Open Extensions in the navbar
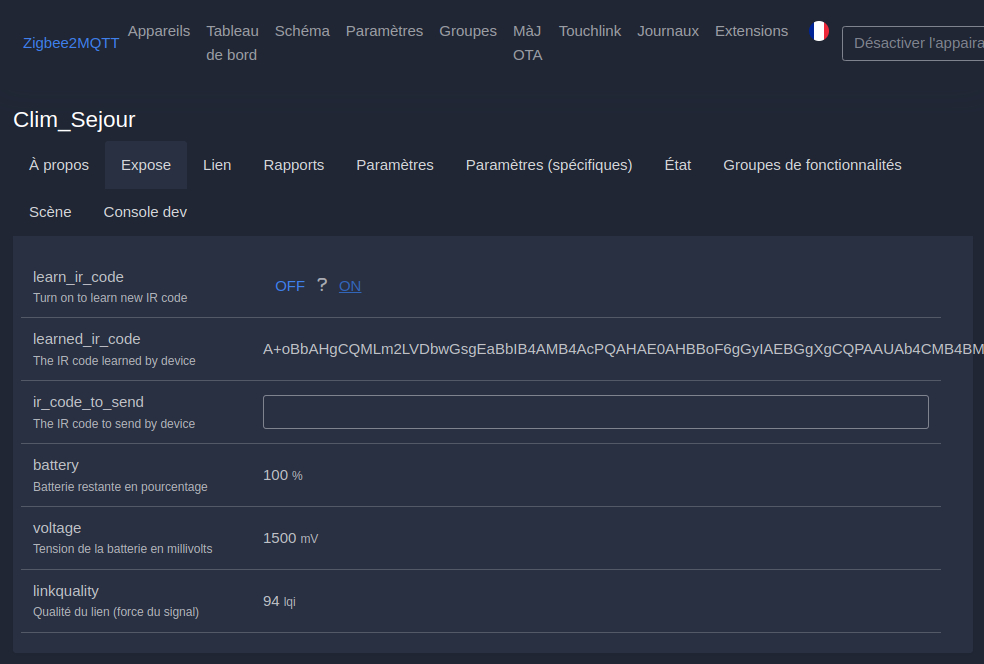This screenshot has height=664, width=984. click(x=751, y=31)
